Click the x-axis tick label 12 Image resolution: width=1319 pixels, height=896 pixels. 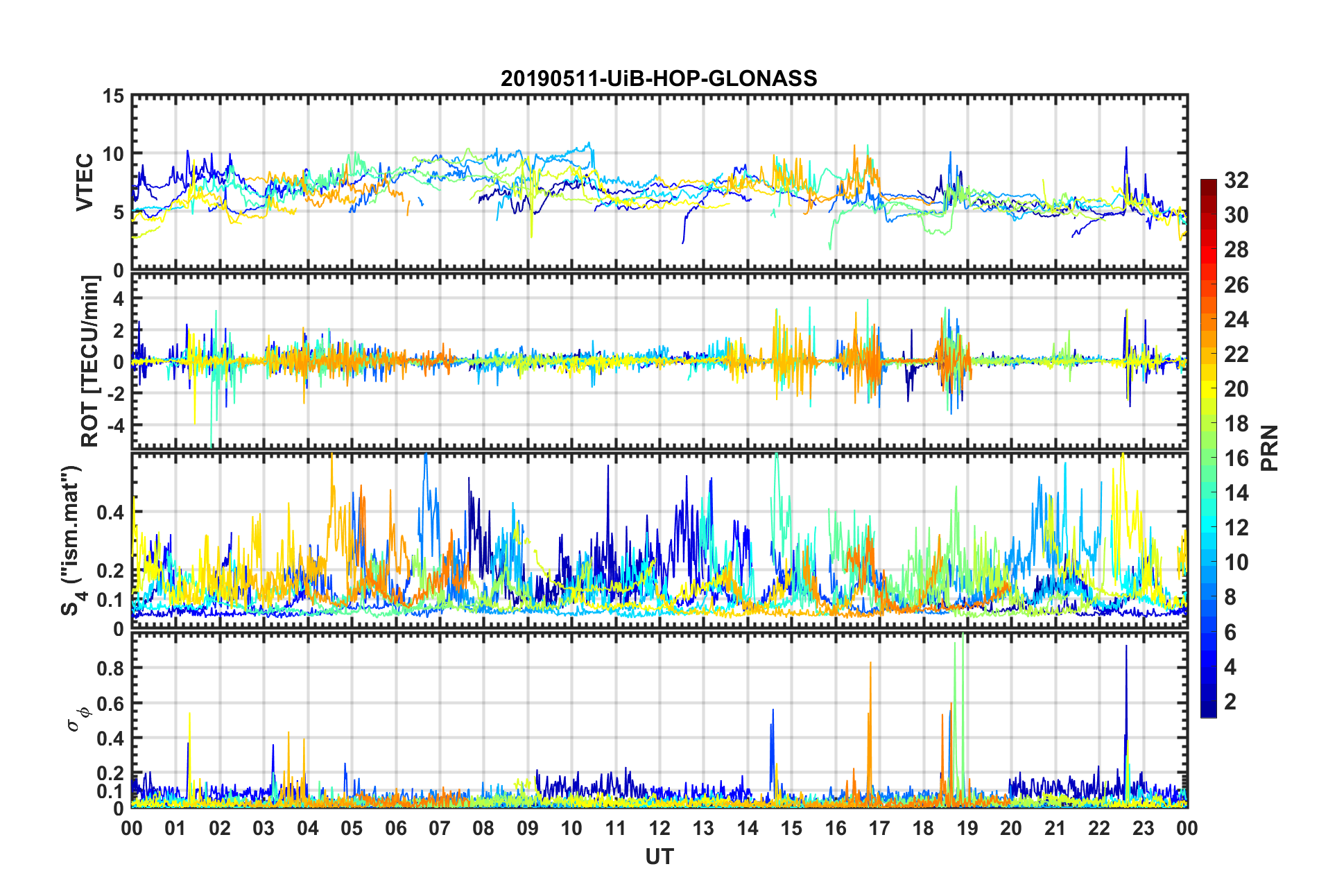pyautogui.click(x=659, y=828)
